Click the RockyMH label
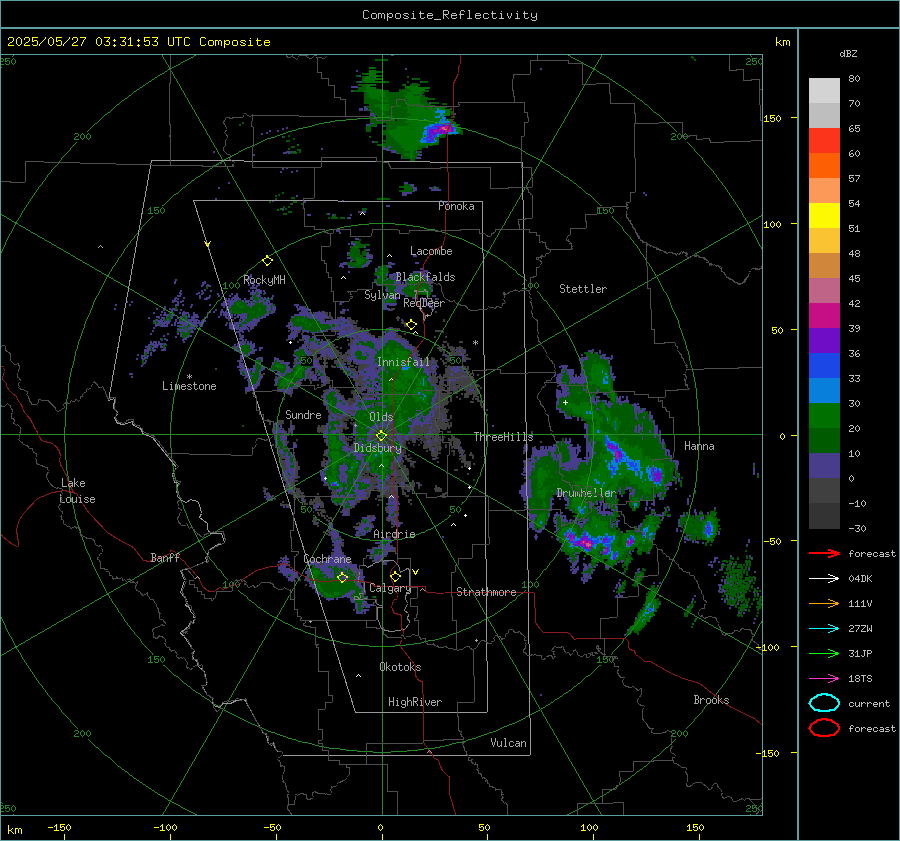Screen dimensions: 900x841 pyautogui.click(x=264, y=280)
